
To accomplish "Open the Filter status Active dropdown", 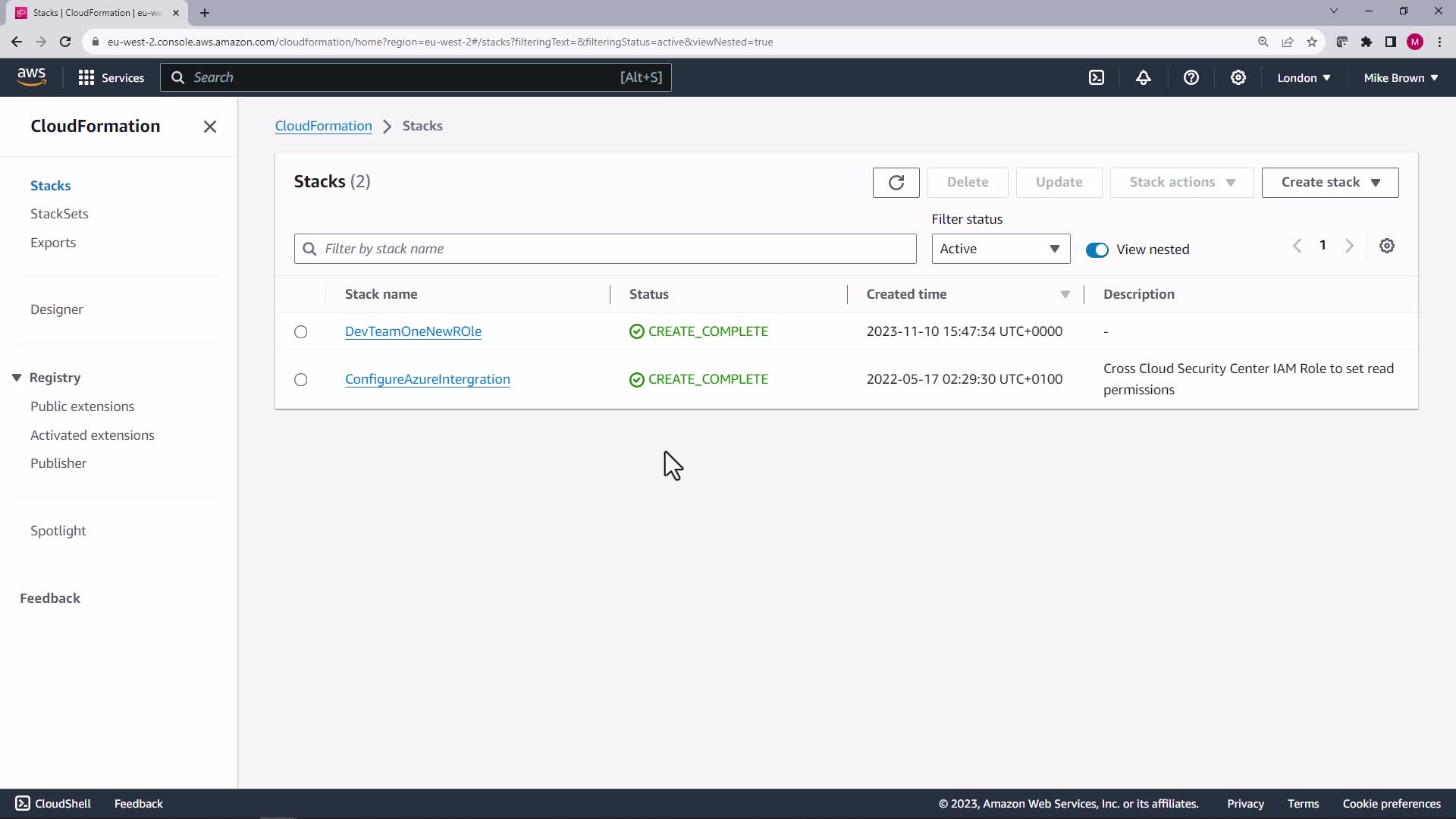I will (1000, 249).
